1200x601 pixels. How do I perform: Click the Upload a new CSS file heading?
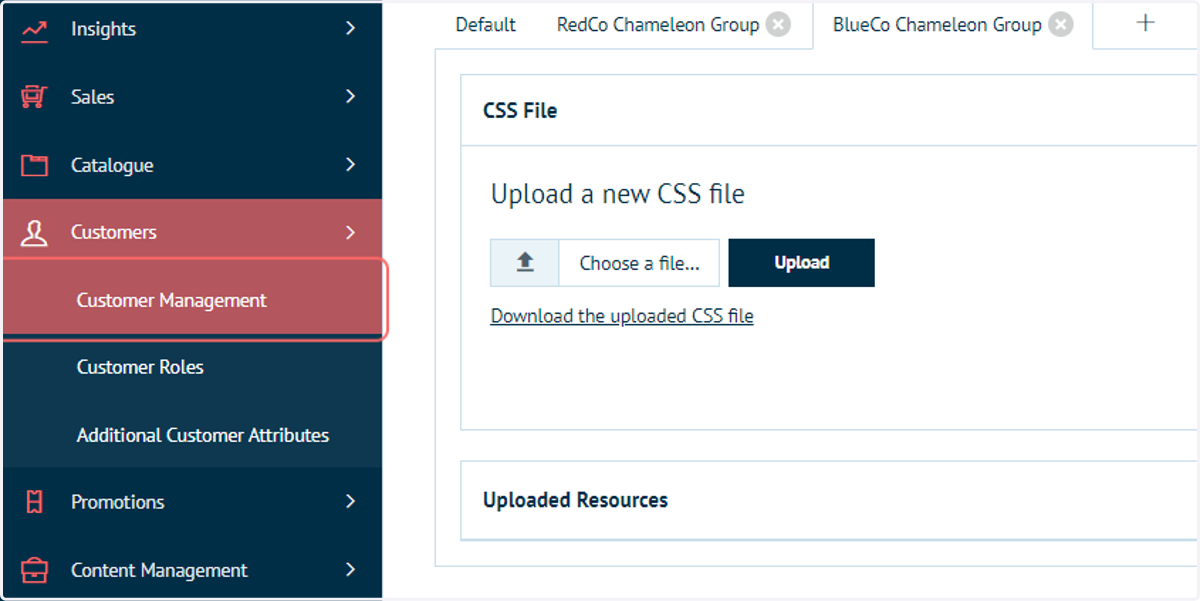(x=618, y=194)
